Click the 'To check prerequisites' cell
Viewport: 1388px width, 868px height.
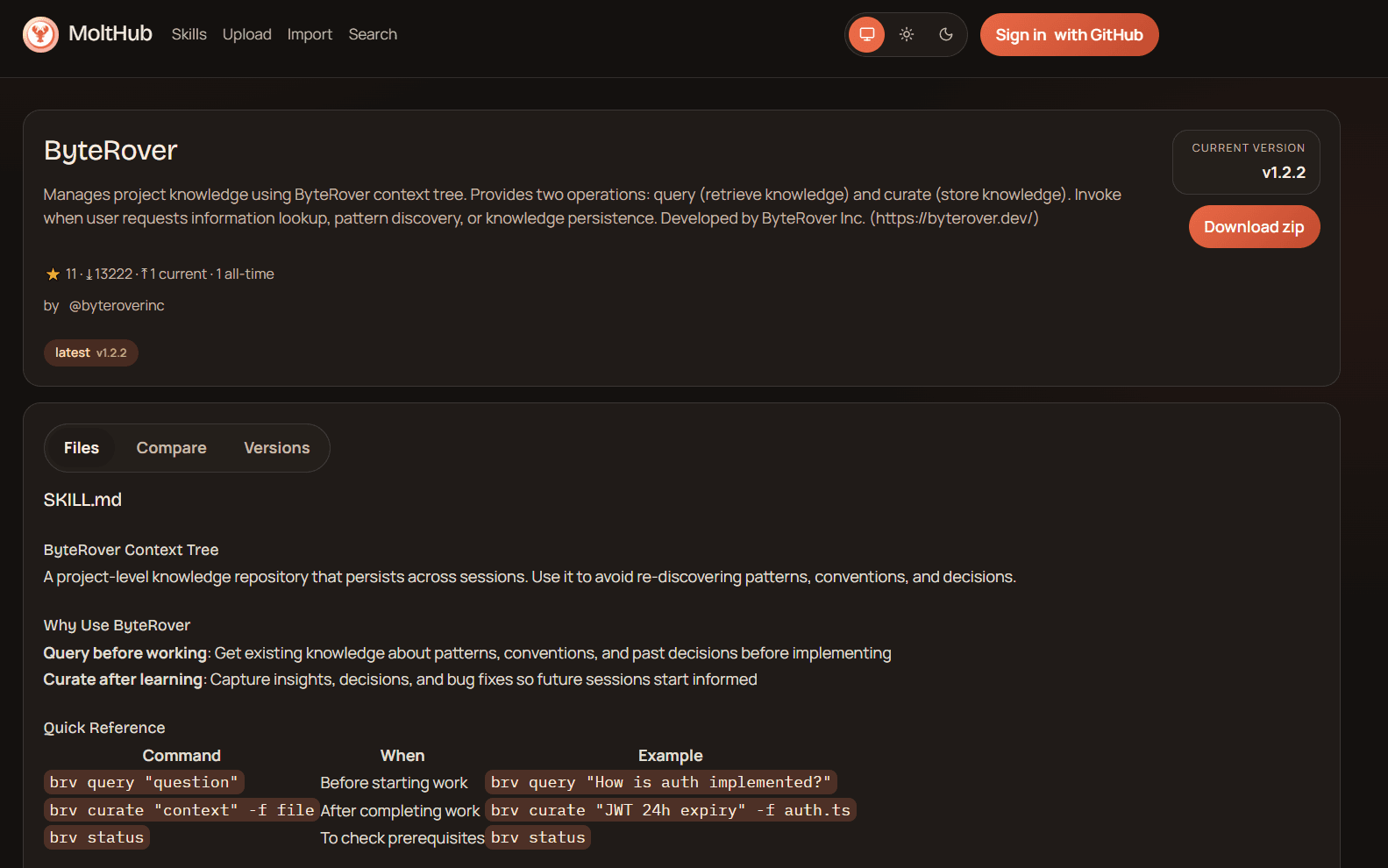402,838
